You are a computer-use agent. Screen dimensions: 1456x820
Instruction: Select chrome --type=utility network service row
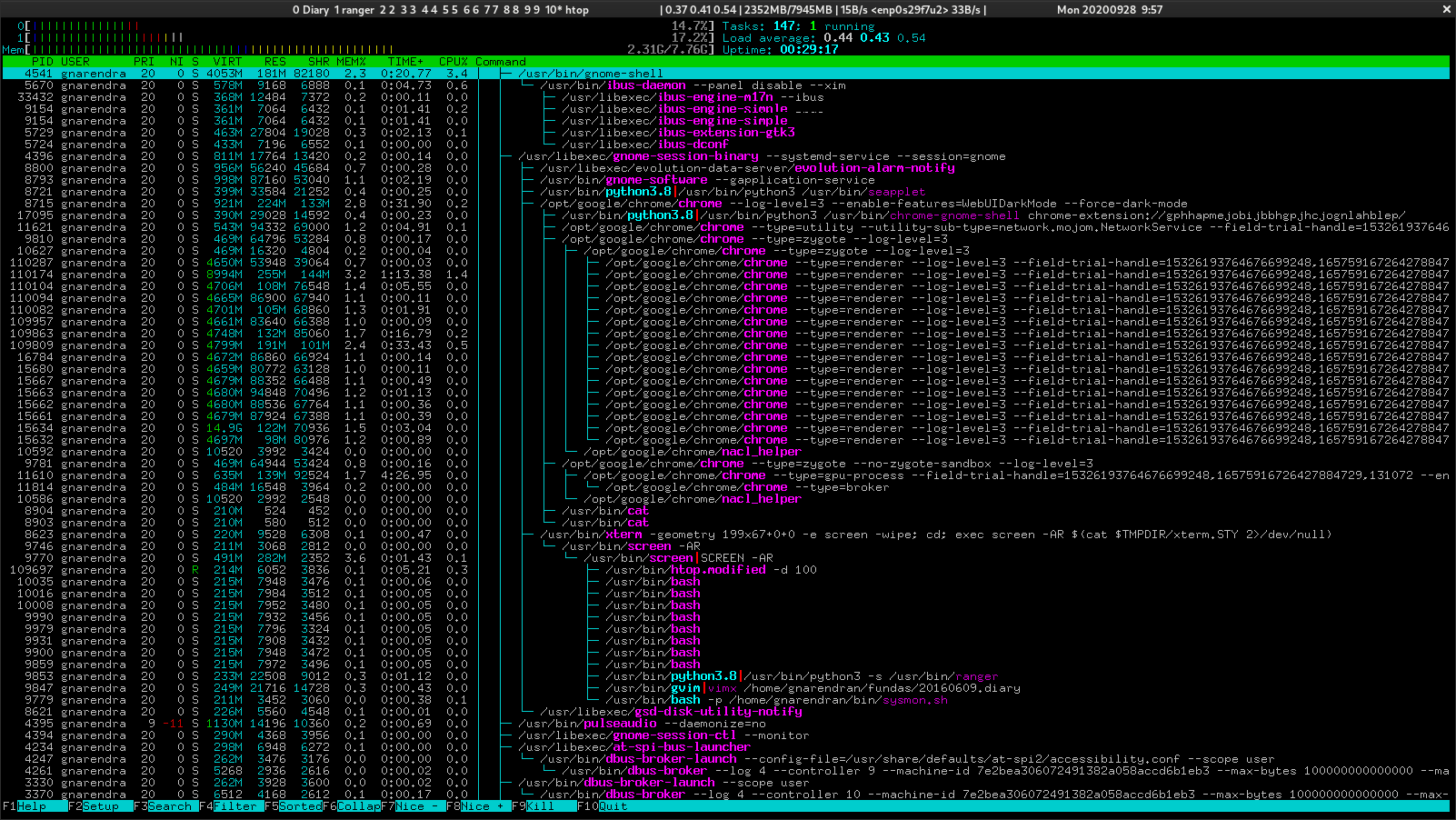click(x=725, y=227)
